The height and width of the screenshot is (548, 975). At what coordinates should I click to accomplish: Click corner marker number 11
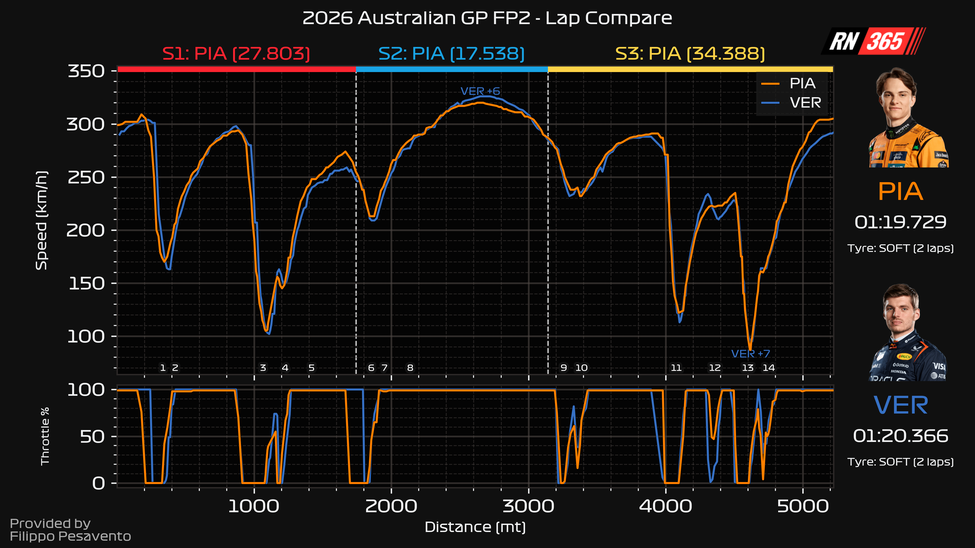pyautogui.click(x=676, y=368)
